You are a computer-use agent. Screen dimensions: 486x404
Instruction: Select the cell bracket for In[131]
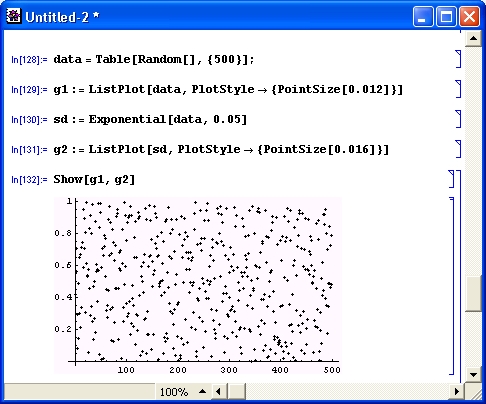point(458,149)
